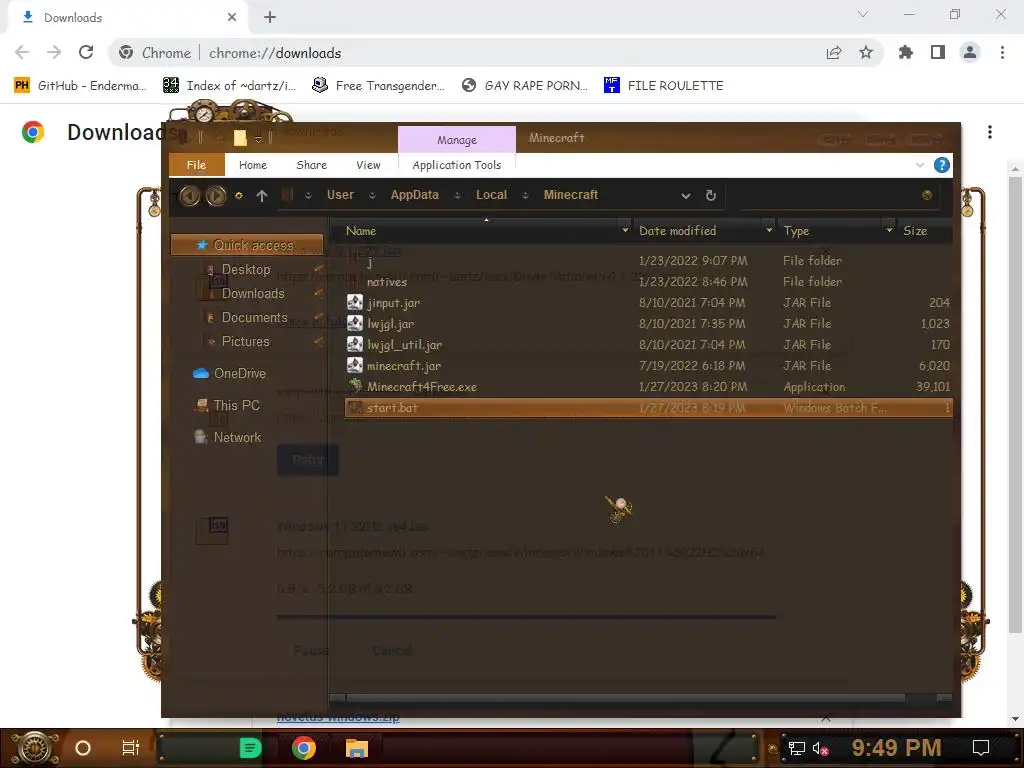This screenshot has width=1024, height=768.
Task: Select the Minecraft4Free.exe application icon
Action: (x=355, y=386)
